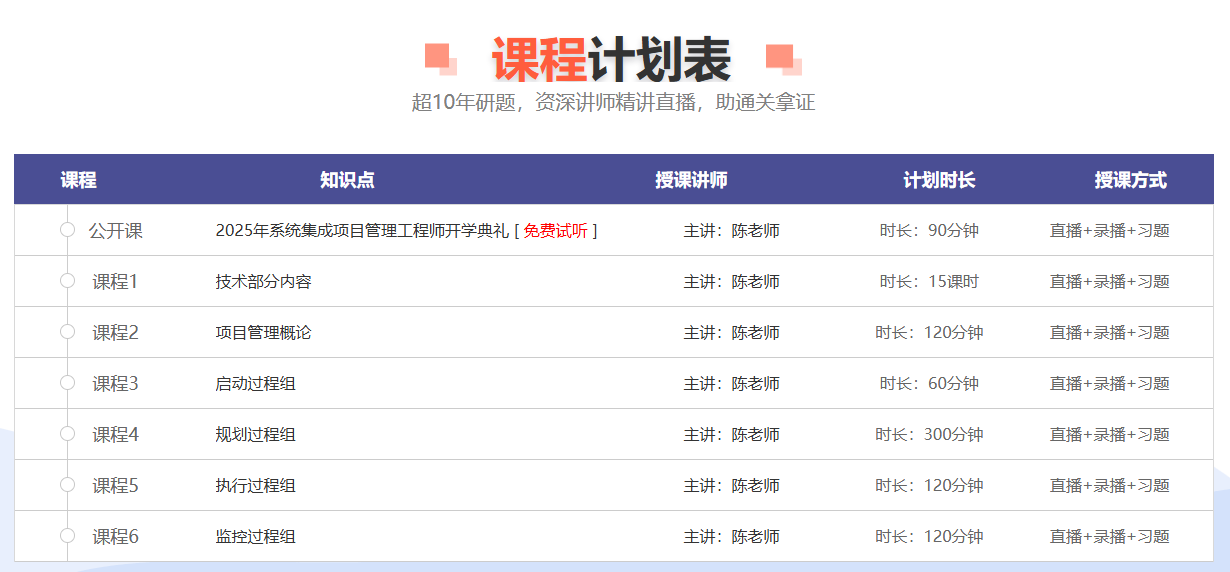The image size is (1230, 572).
Task: Open the 免费试听 free trial link
Action: pos(555,231)
